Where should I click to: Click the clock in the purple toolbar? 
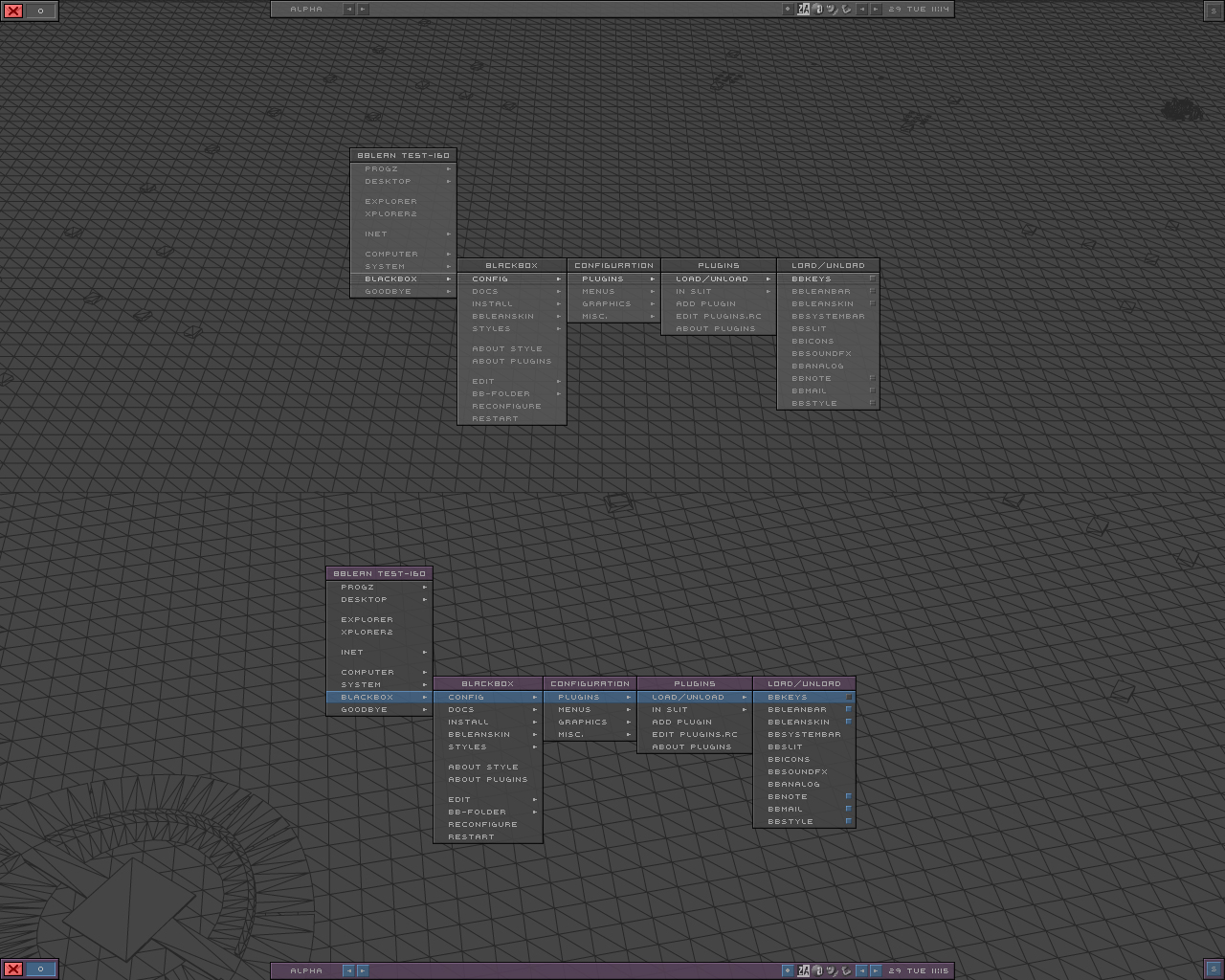(x=919, y=970)
